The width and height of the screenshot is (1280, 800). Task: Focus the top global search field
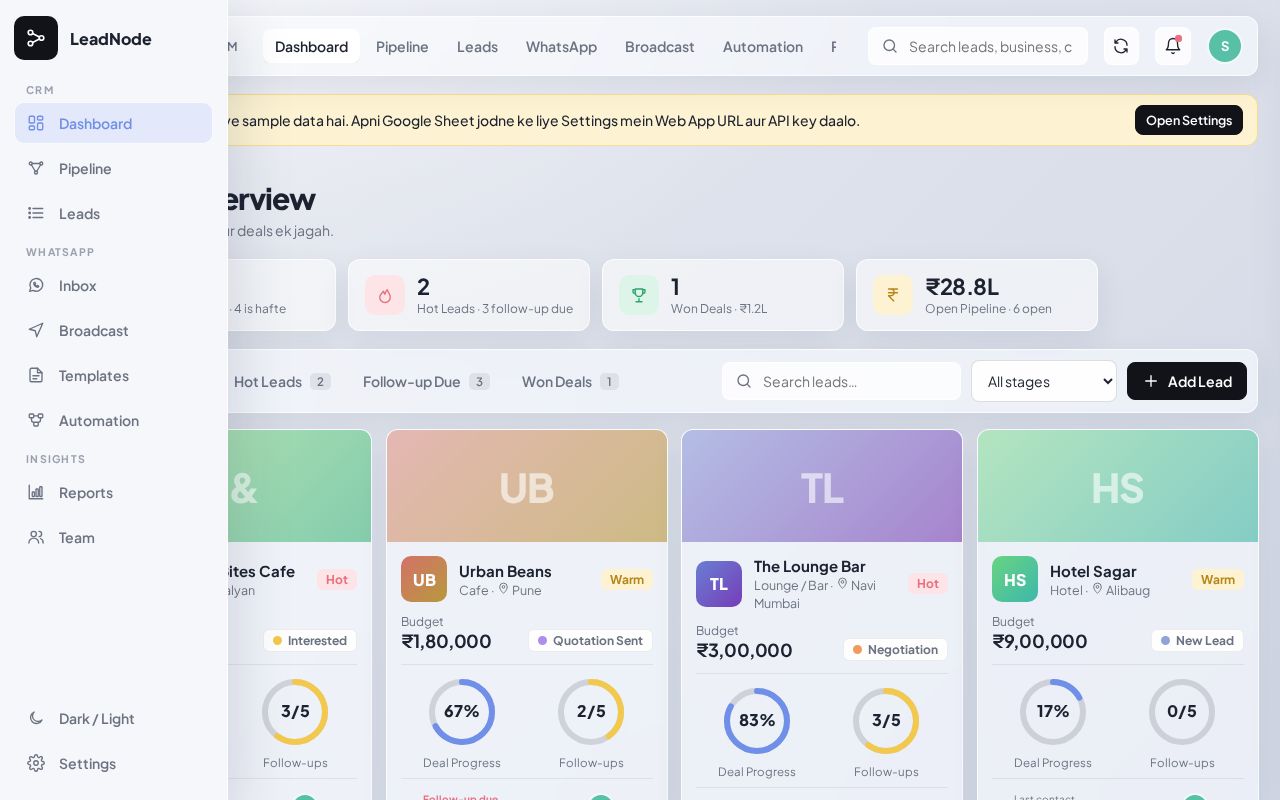978,46
